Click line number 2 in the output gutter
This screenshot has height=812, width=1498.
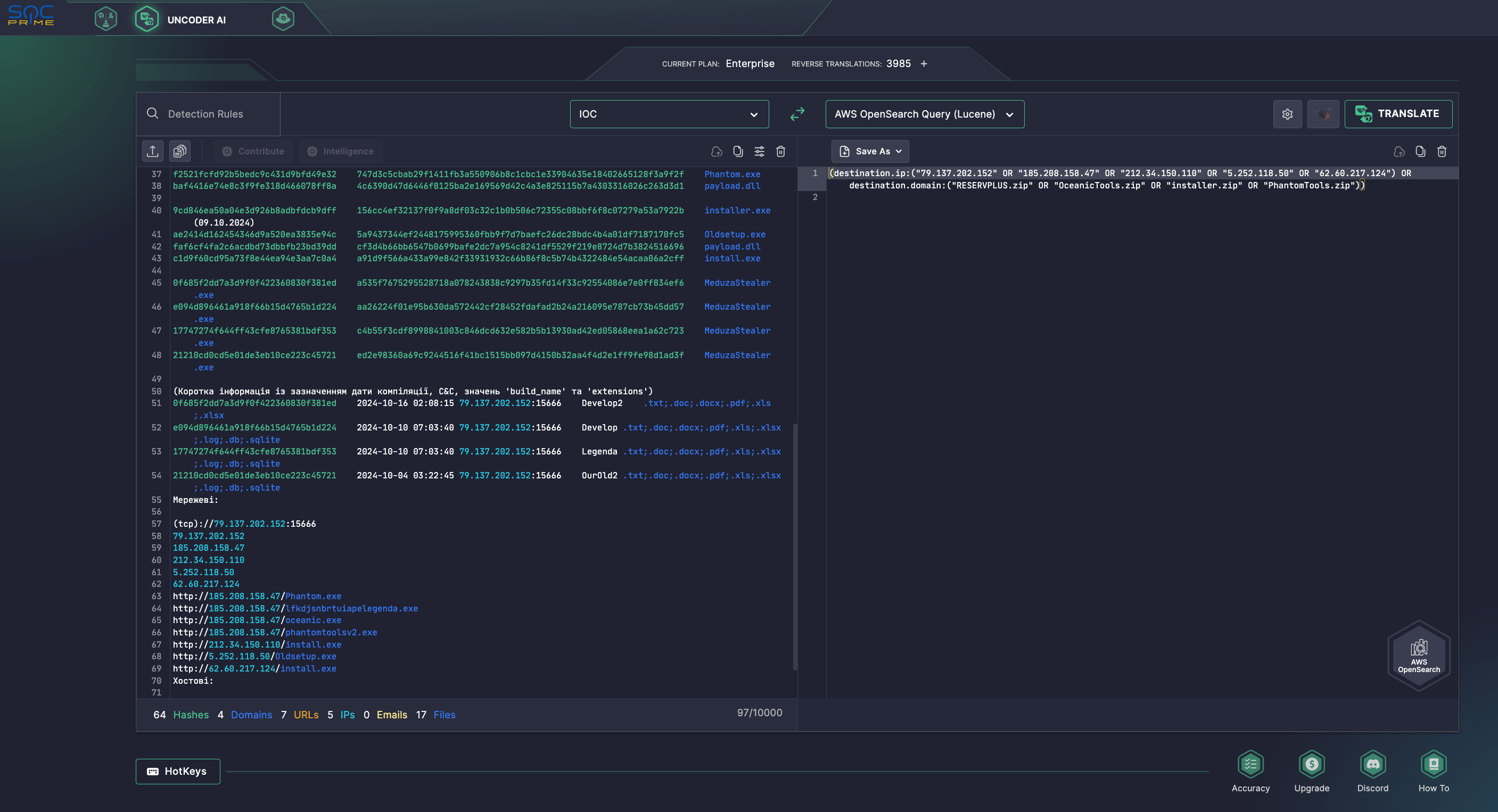click(814, 197)
